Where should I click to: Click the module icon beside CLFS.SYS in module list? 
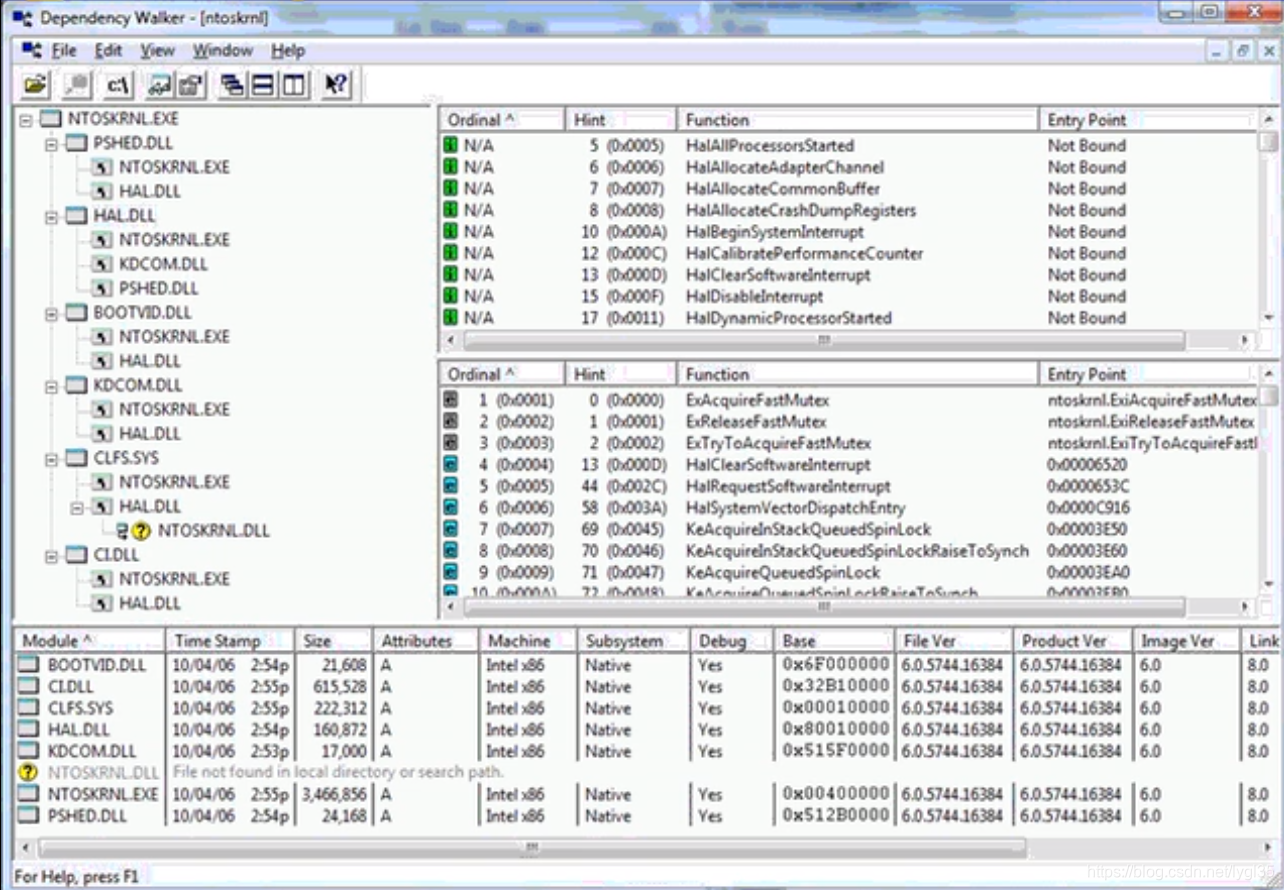pyautogui.click(x=30, y=708)
